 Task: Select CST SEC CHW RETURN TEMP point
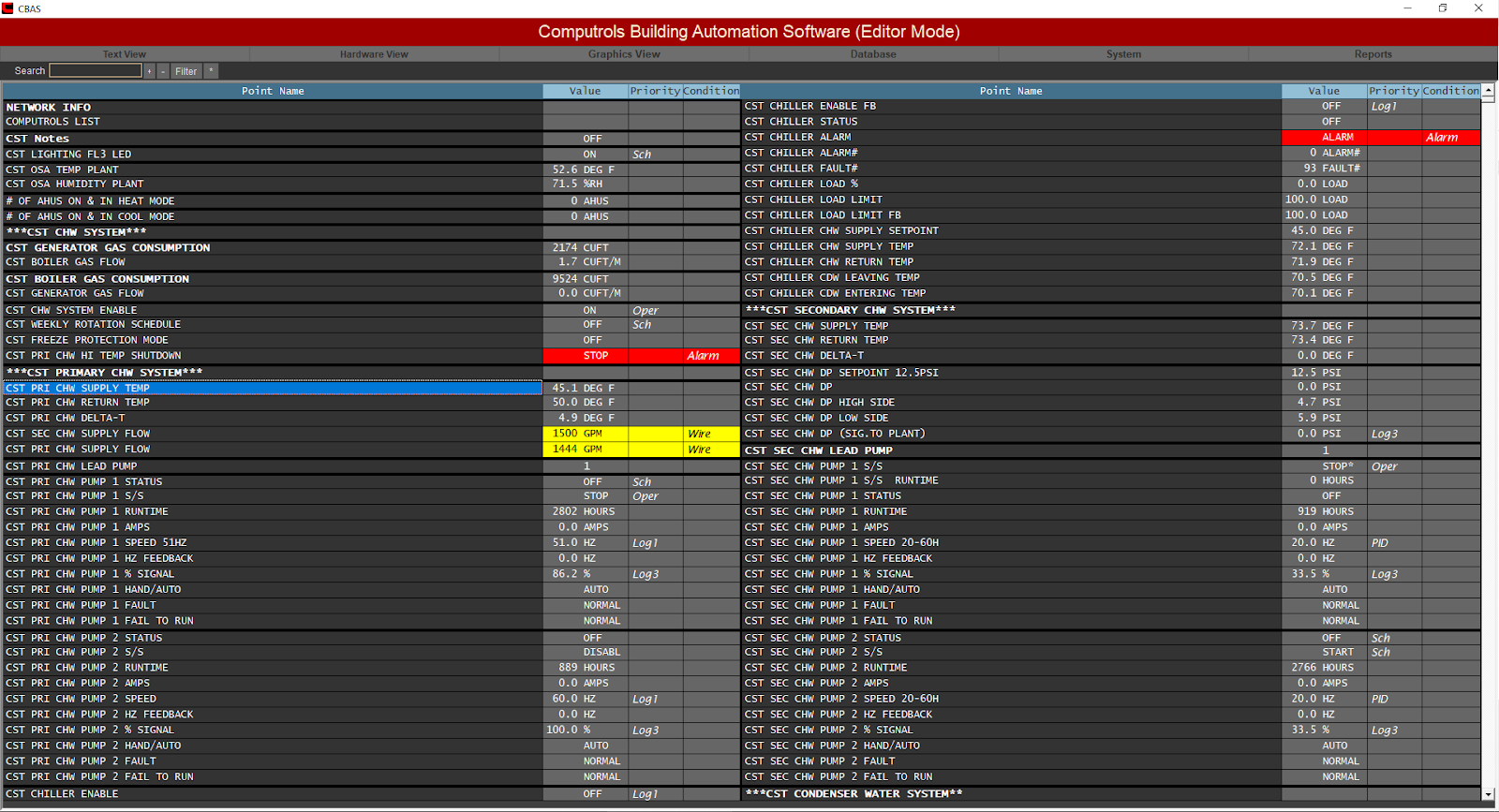tap(1011, 341)
